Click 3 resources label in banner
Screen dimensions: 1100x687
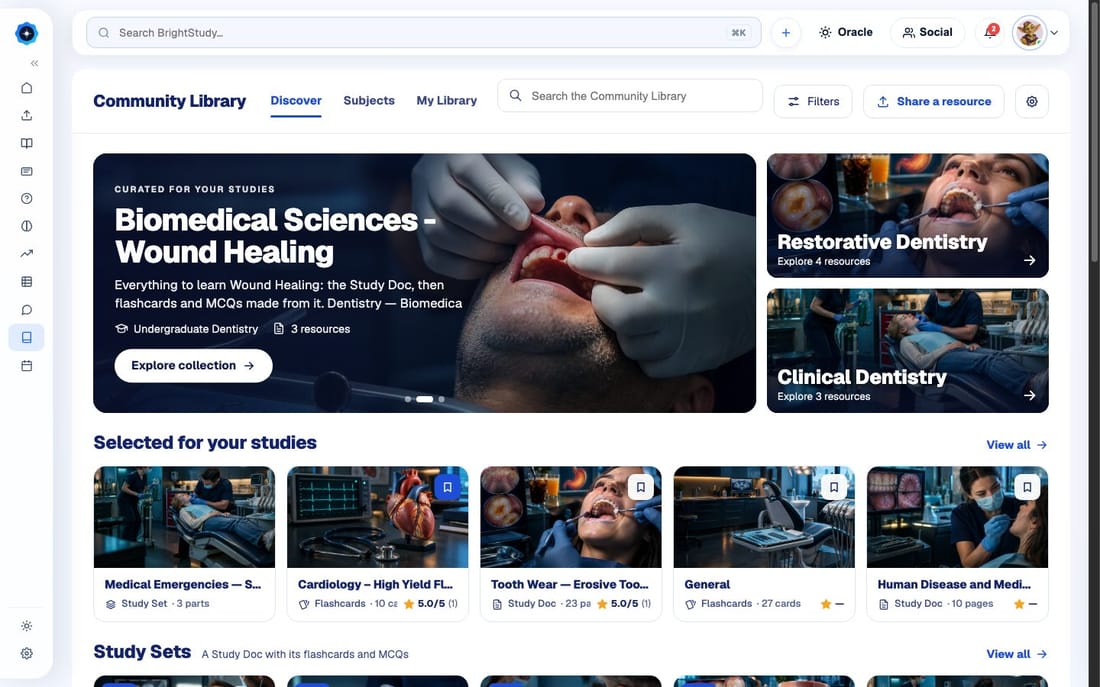point(311,329)
